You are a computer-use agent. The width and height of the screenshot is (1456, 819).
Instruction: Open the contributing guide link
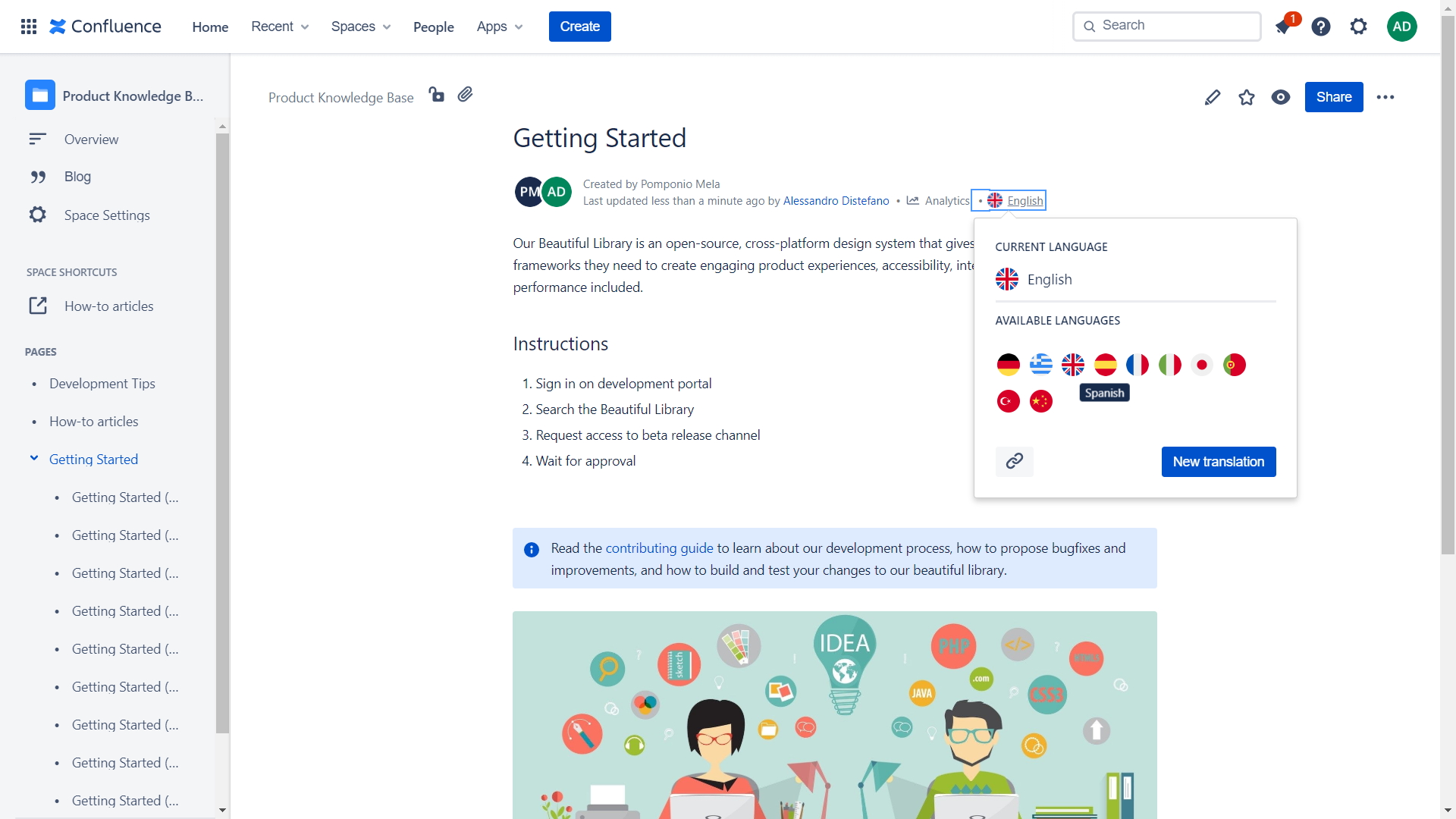[659, 548]
